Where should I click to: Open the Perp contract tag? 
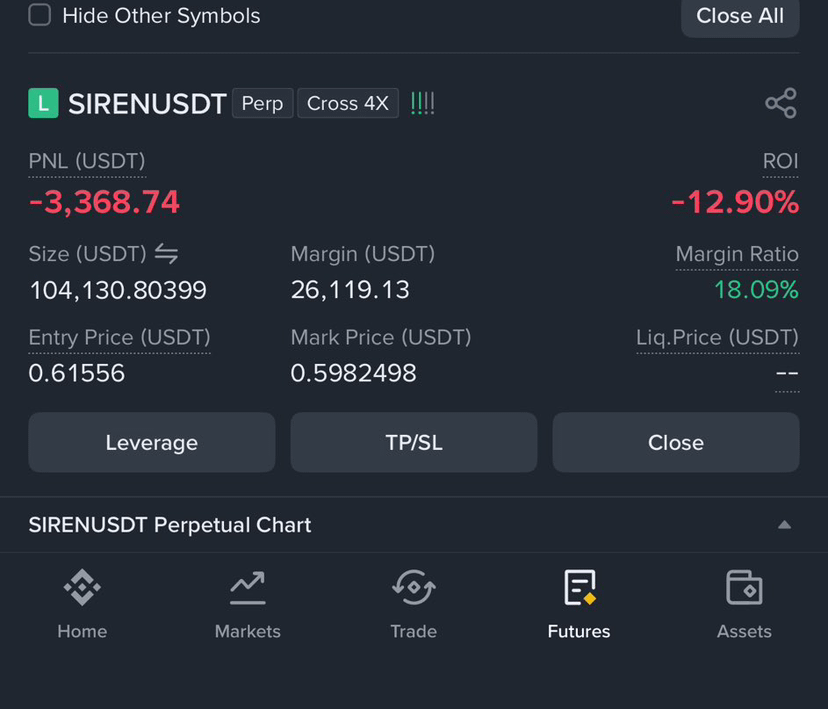(x=262, y=103)
